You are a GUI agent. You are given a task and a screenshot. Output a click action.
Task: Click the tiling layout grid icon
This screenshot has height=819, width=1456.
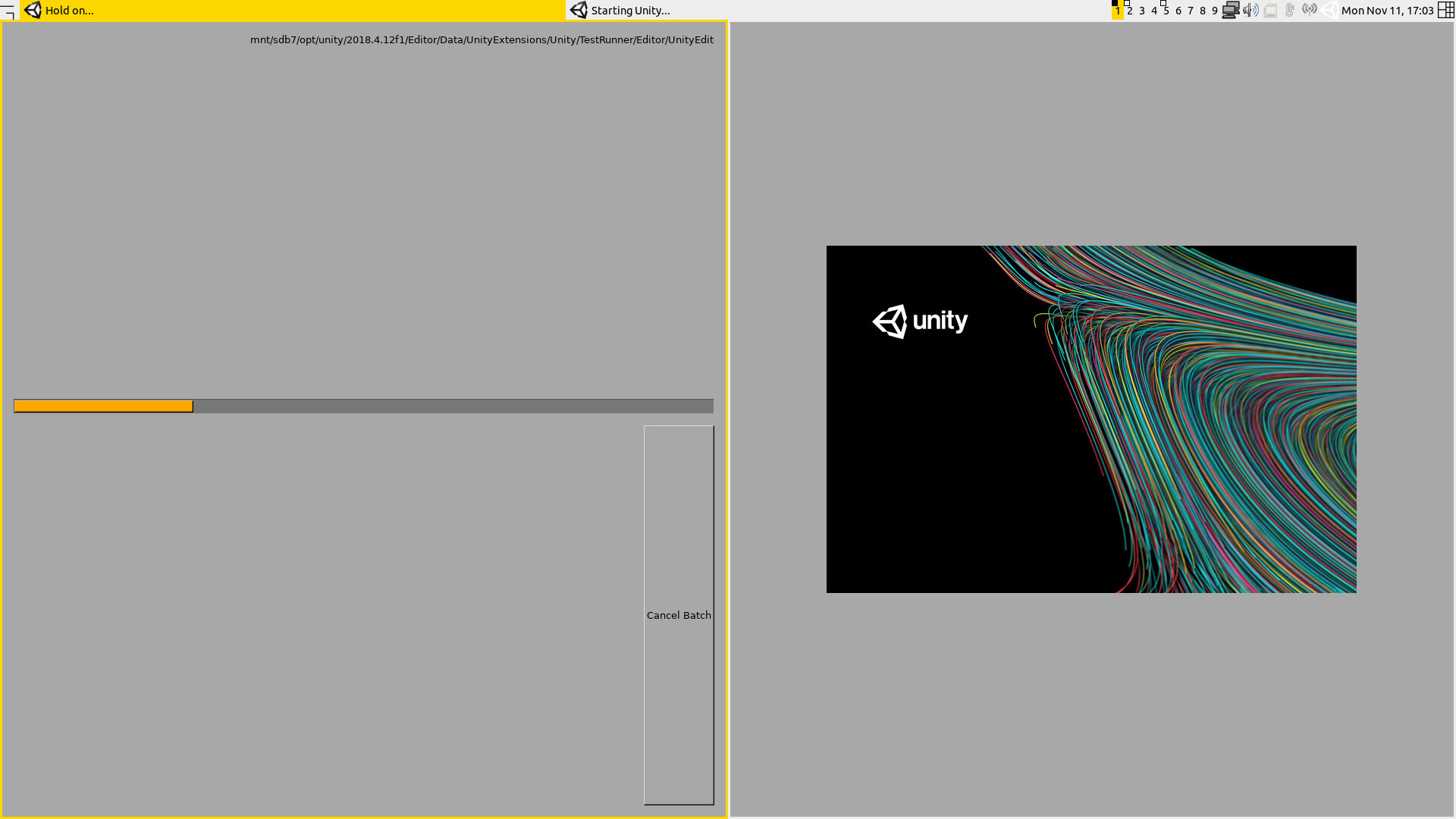(1446, 10)
